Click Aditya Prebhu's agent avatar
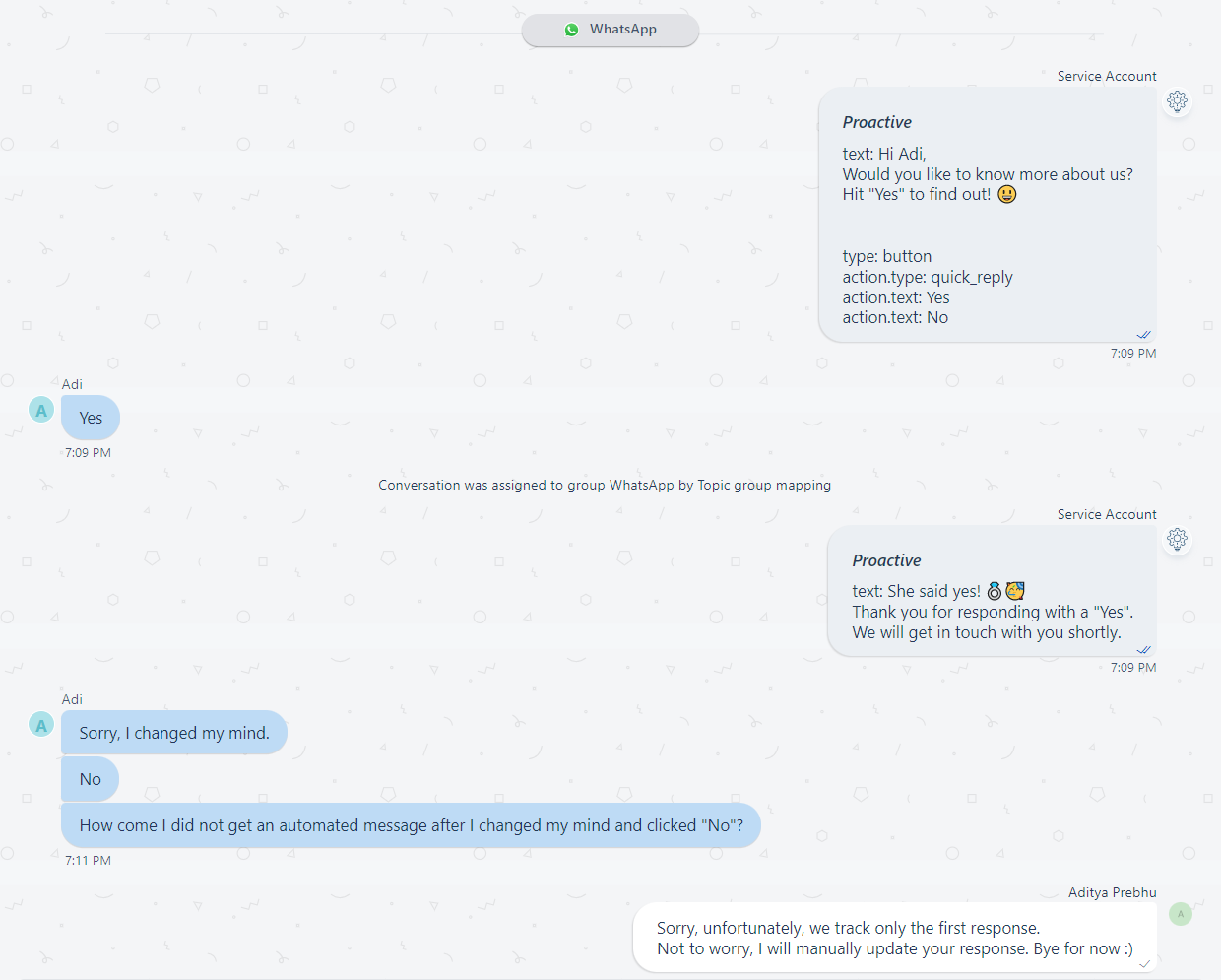 pyautogui.click(x=1181, y=914)
